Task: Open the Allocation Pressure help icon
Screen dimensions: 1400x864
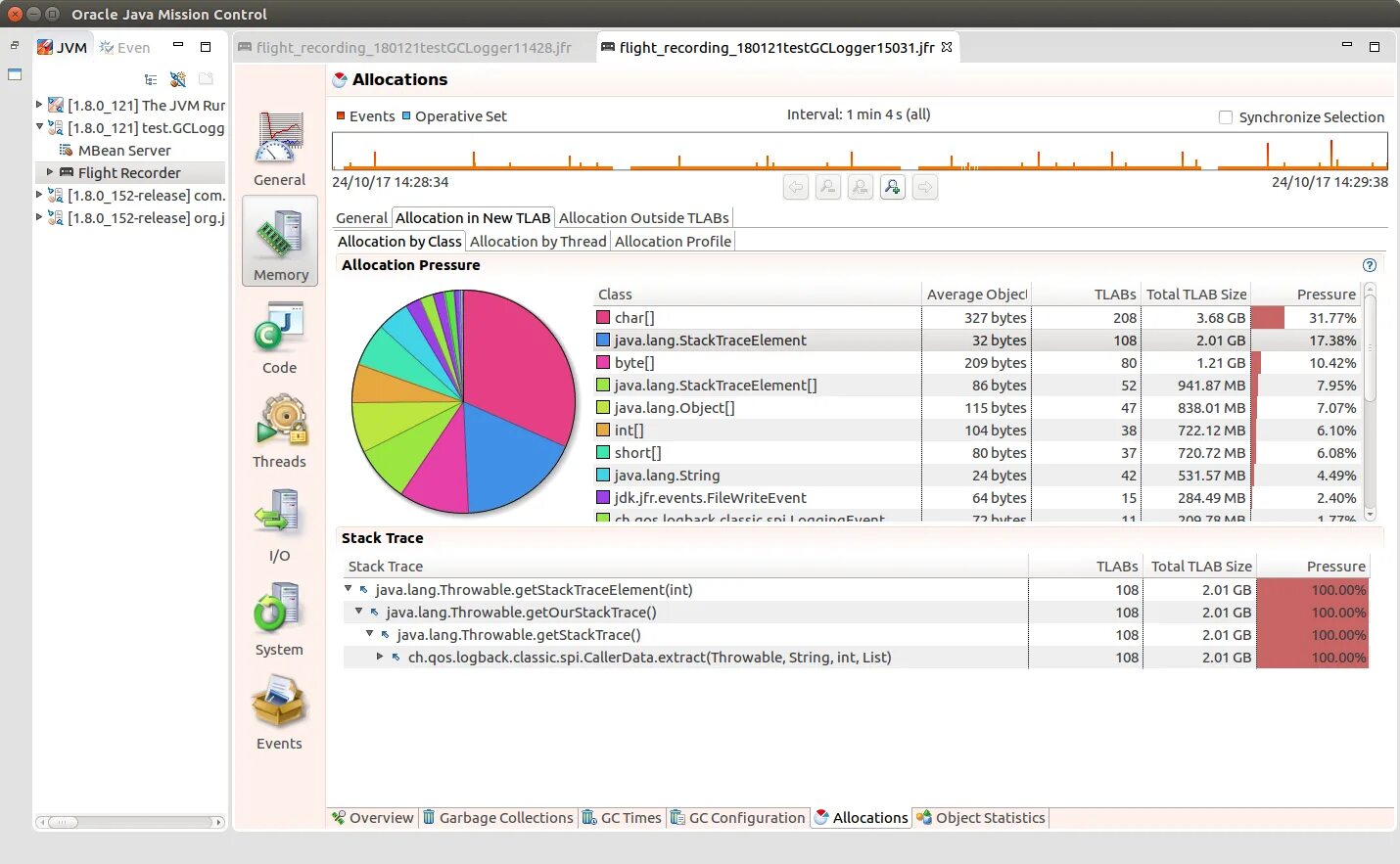Action: (1370, 265)
